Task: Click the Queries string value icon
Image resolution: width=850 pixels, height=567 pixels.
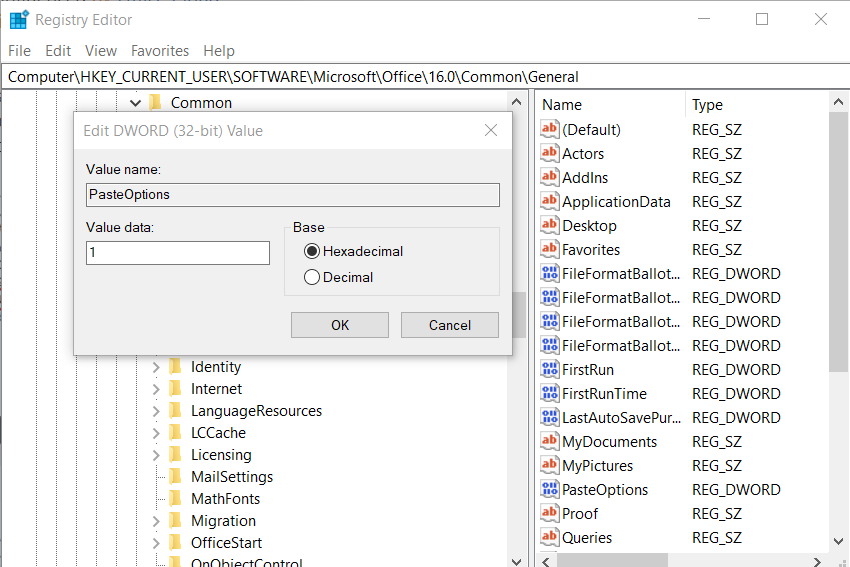Action: click(549, 537)
